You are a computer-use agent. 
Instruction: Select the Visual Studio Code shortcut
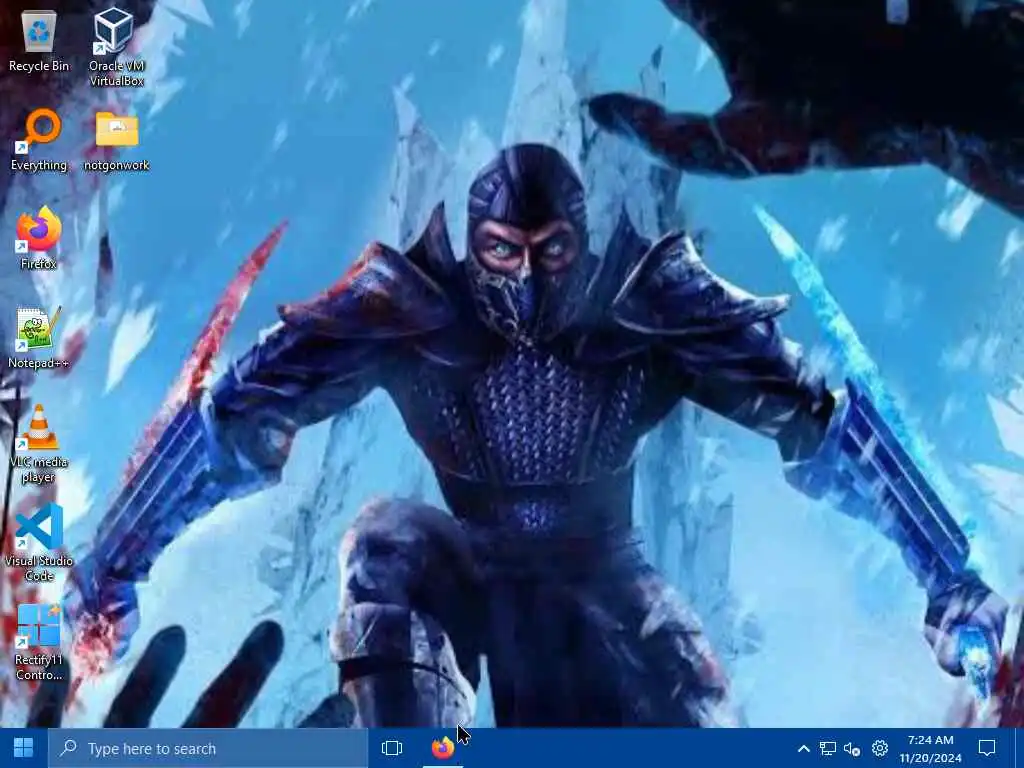click(x=39, y=542)
